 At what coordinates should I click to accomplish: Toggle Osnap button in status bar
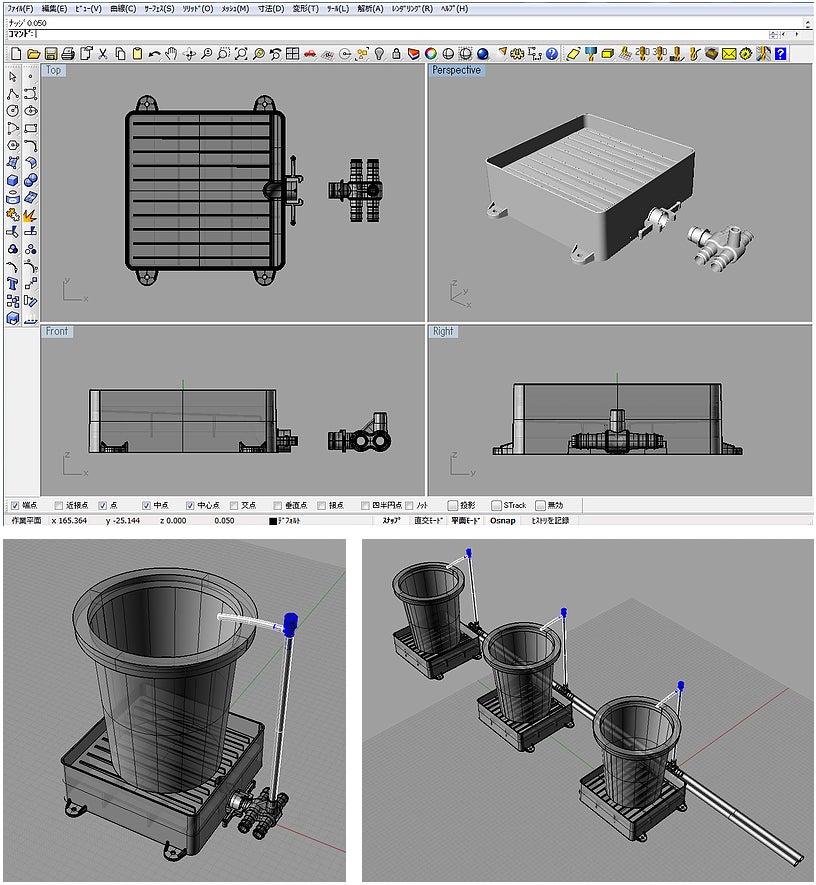click(x=503, y=521)
